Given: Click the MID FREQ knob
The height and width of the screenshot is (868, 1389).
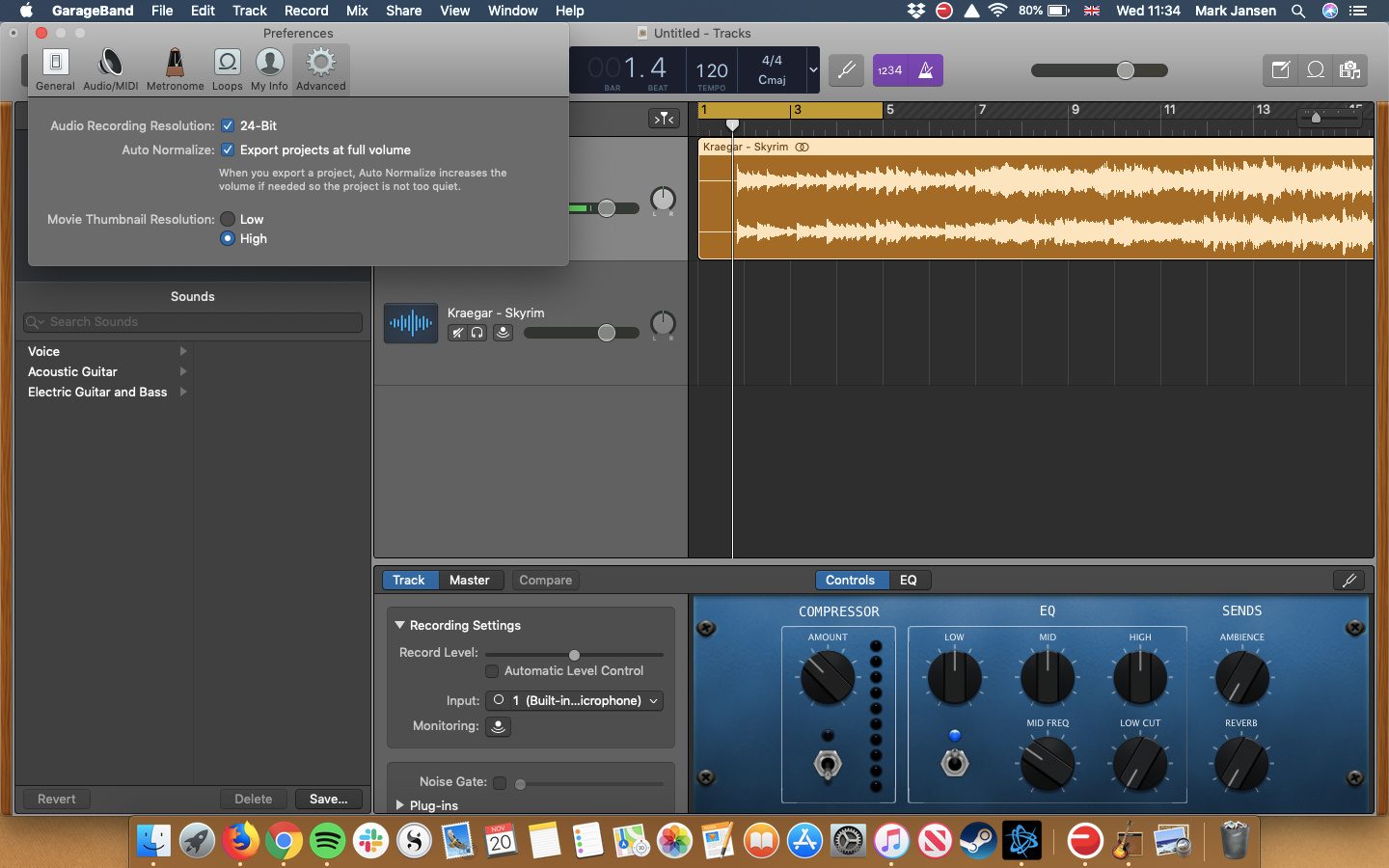Looking at the screenshot, I should (1048, 763).
